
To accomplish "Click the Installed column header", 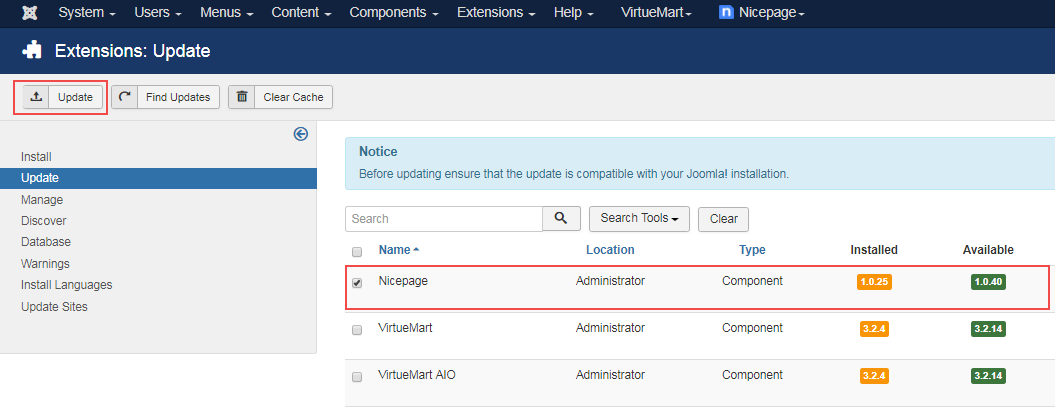I will [x=874, y=250].
